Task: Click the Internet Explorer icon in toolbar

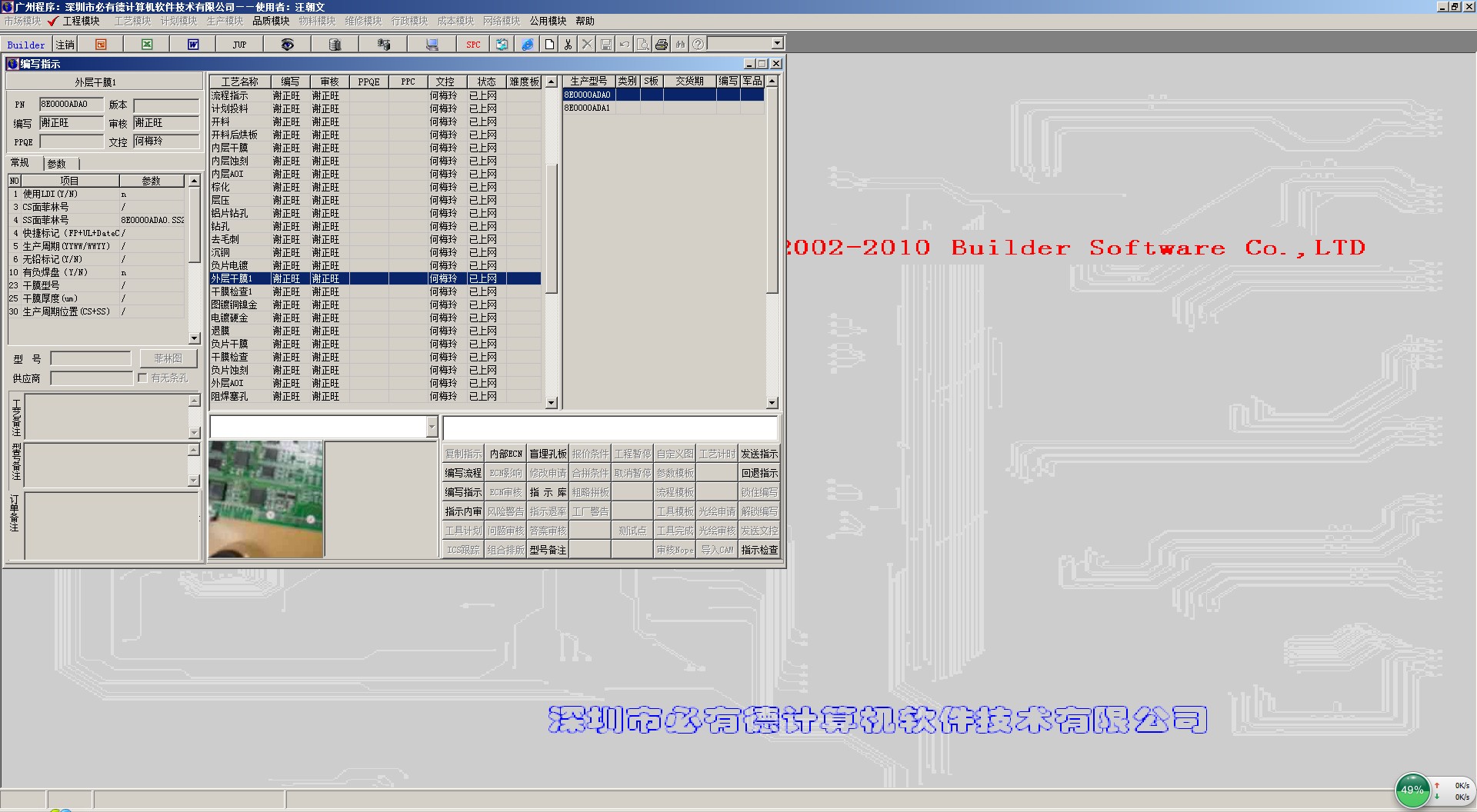Action: click(527, 45)
